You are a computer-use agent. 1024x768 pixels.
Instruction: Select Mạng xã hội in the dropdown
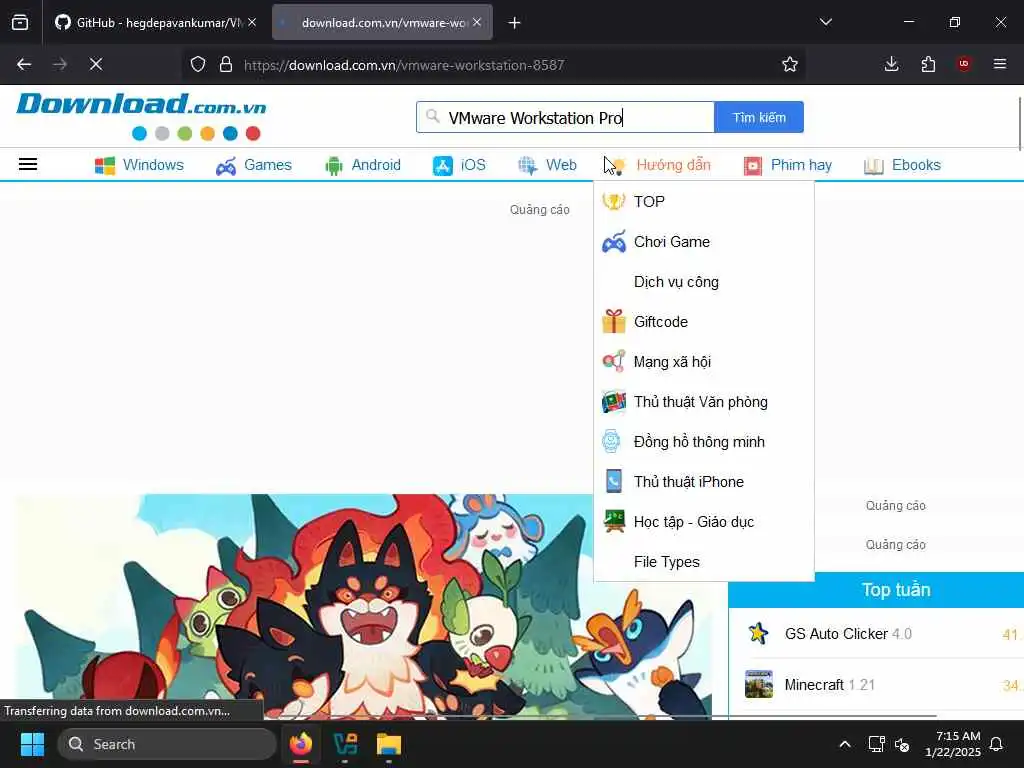point(704,361)
